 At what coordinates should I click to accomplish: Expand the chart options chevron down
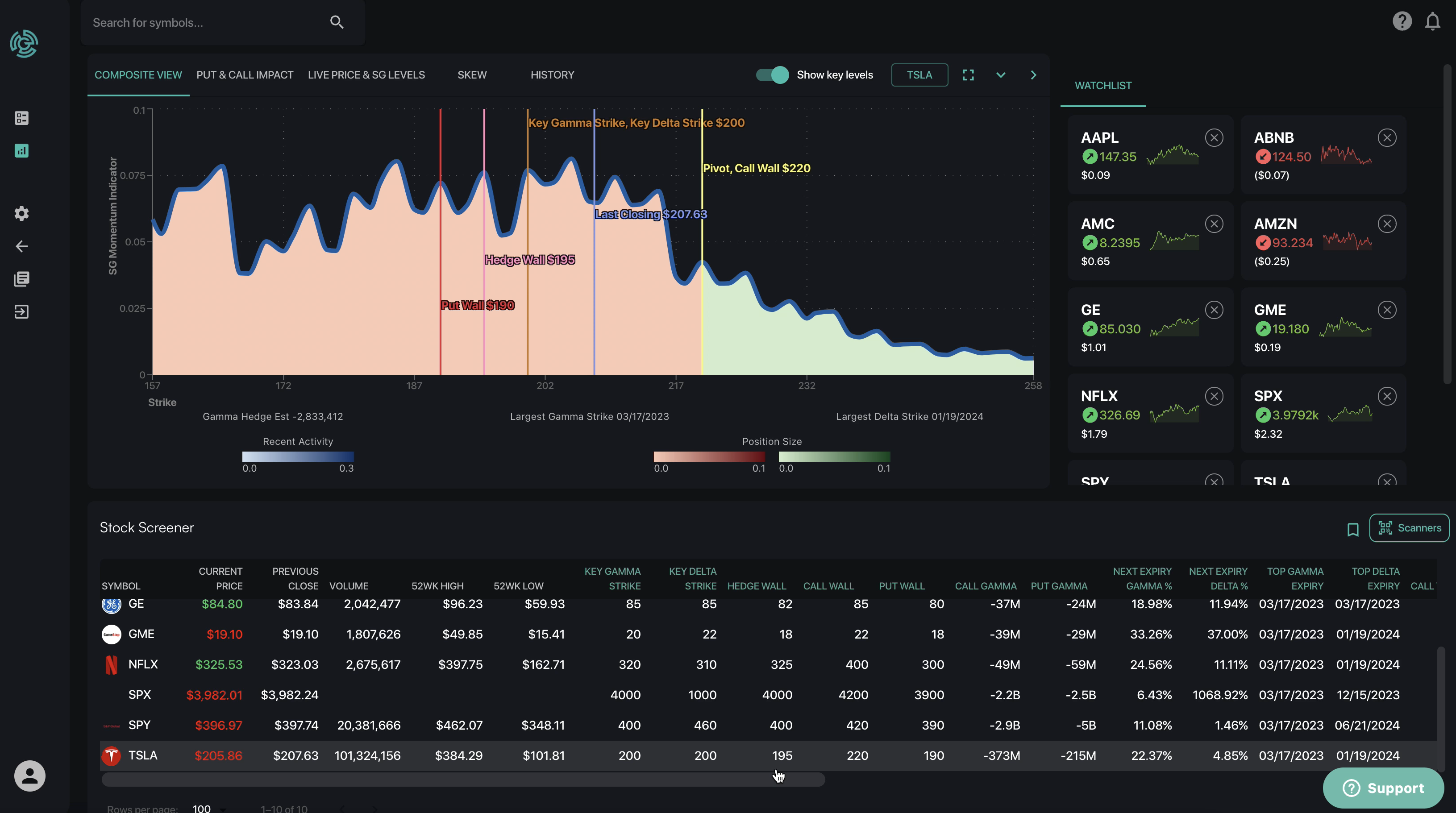1000,75
